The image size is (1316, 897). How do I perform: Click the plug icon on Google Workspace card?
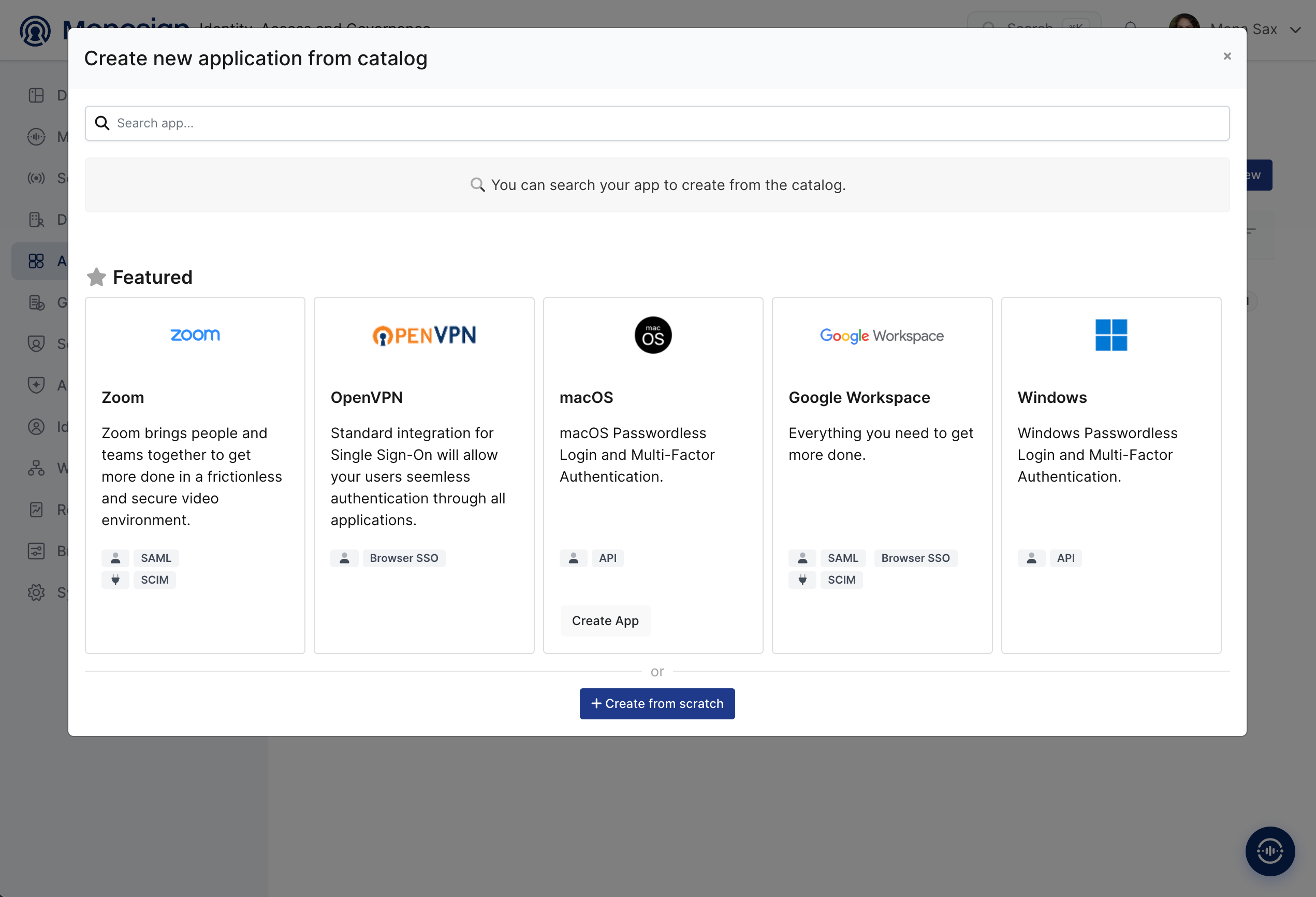(802, 580)
